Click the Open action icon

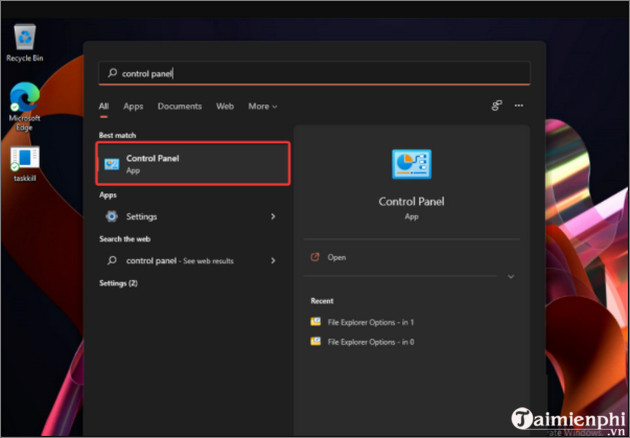[x=315, y=257]
